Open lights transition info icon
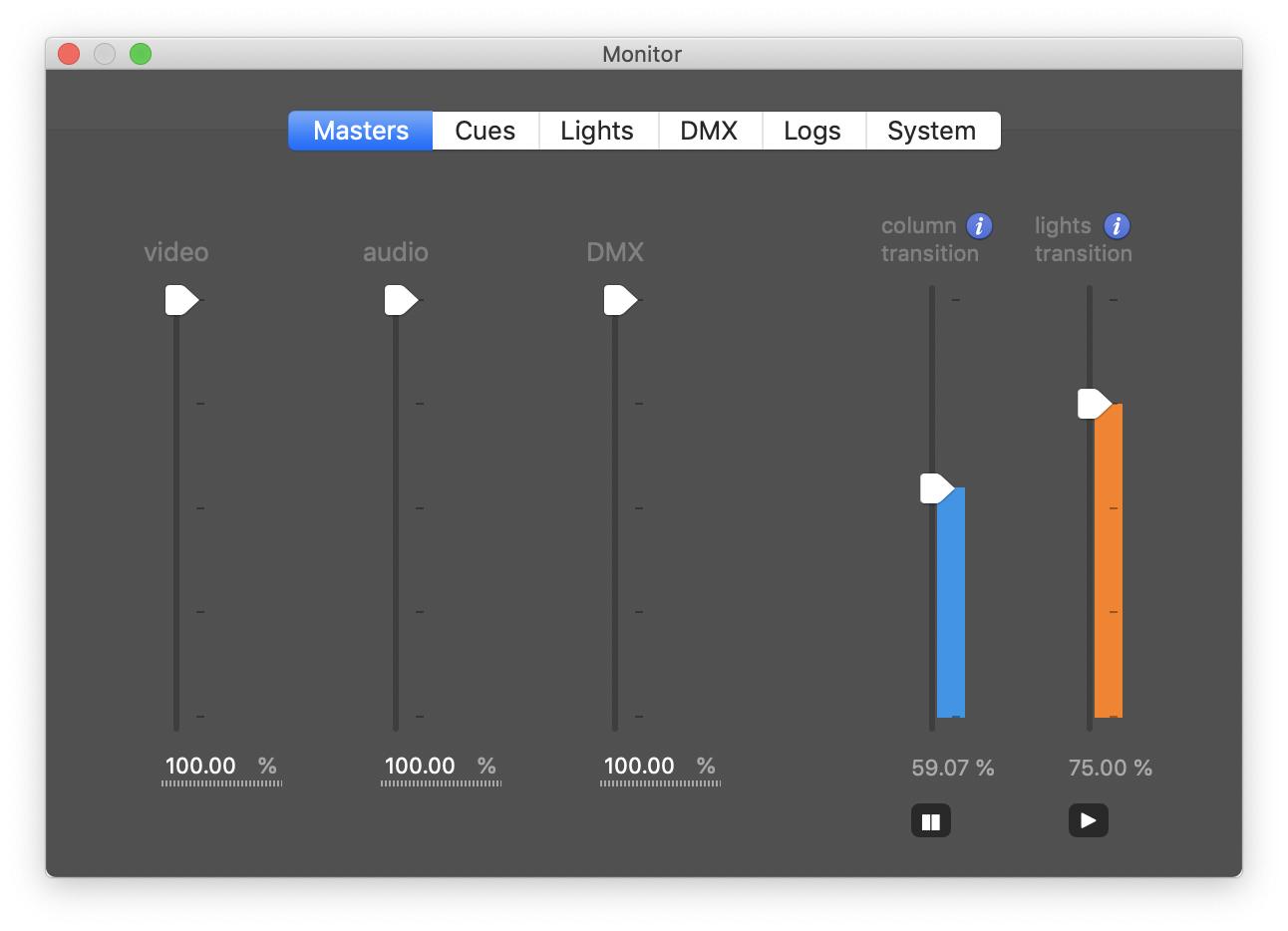This screenshot has width=1288, height=931. 1117,226
